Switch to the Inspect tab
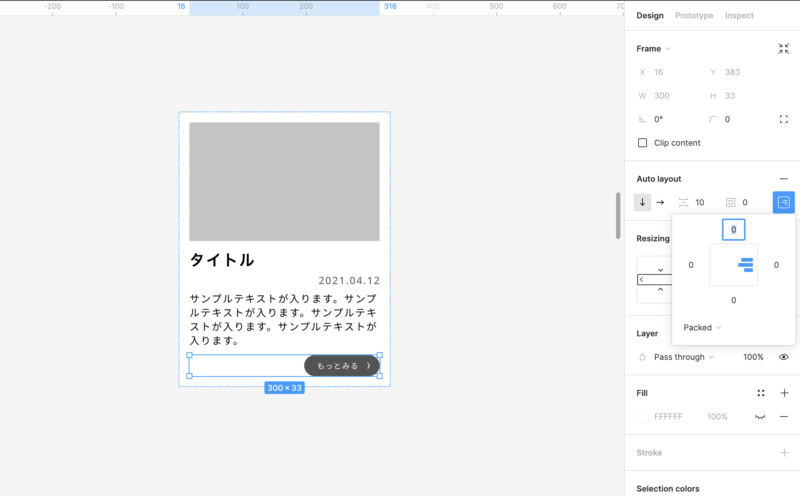This screenshot has width=800, height=496. (739, 16)
